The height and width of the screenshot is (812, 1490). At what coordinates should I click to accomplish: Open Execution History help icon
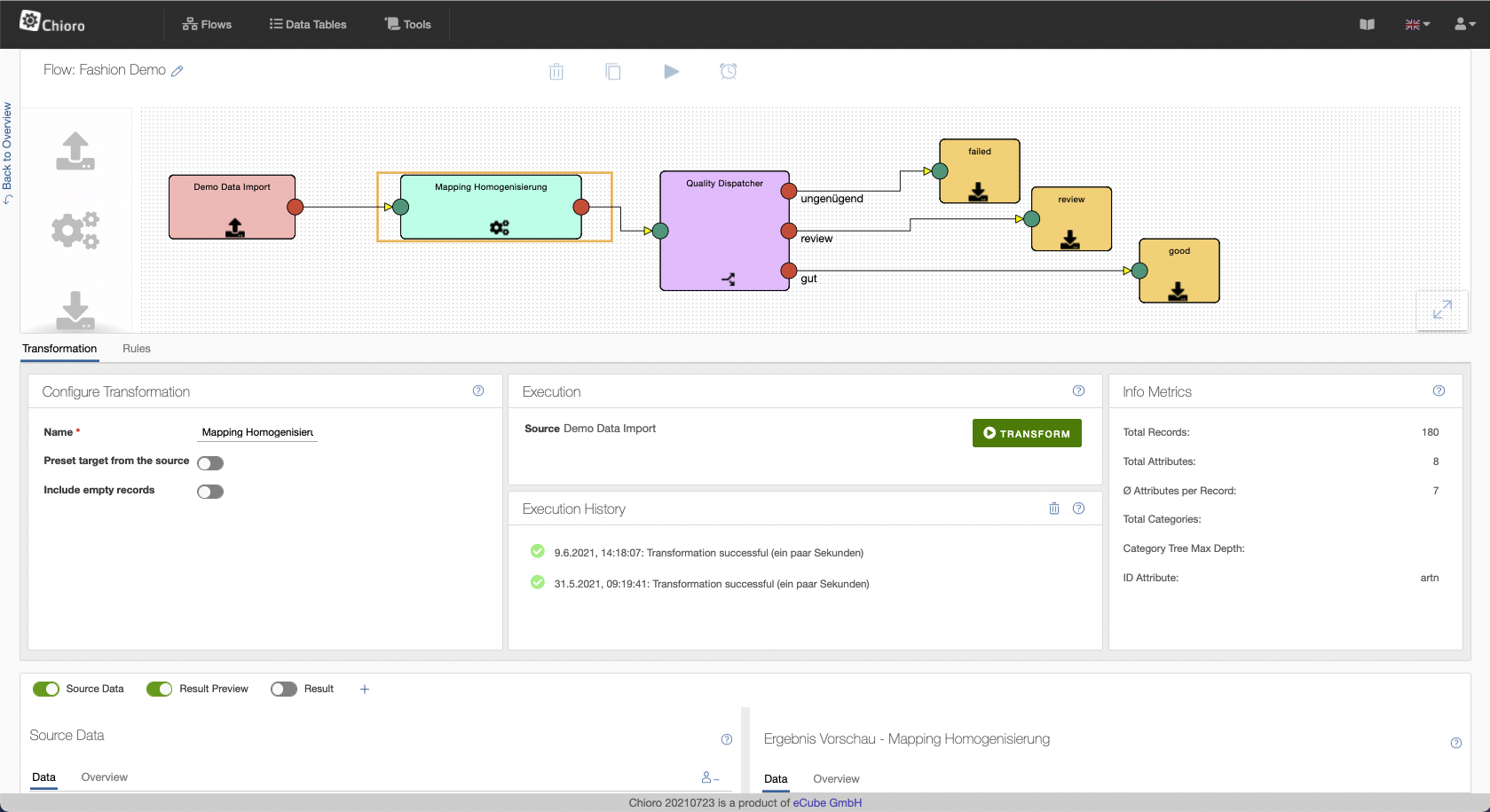(1078, 508)
